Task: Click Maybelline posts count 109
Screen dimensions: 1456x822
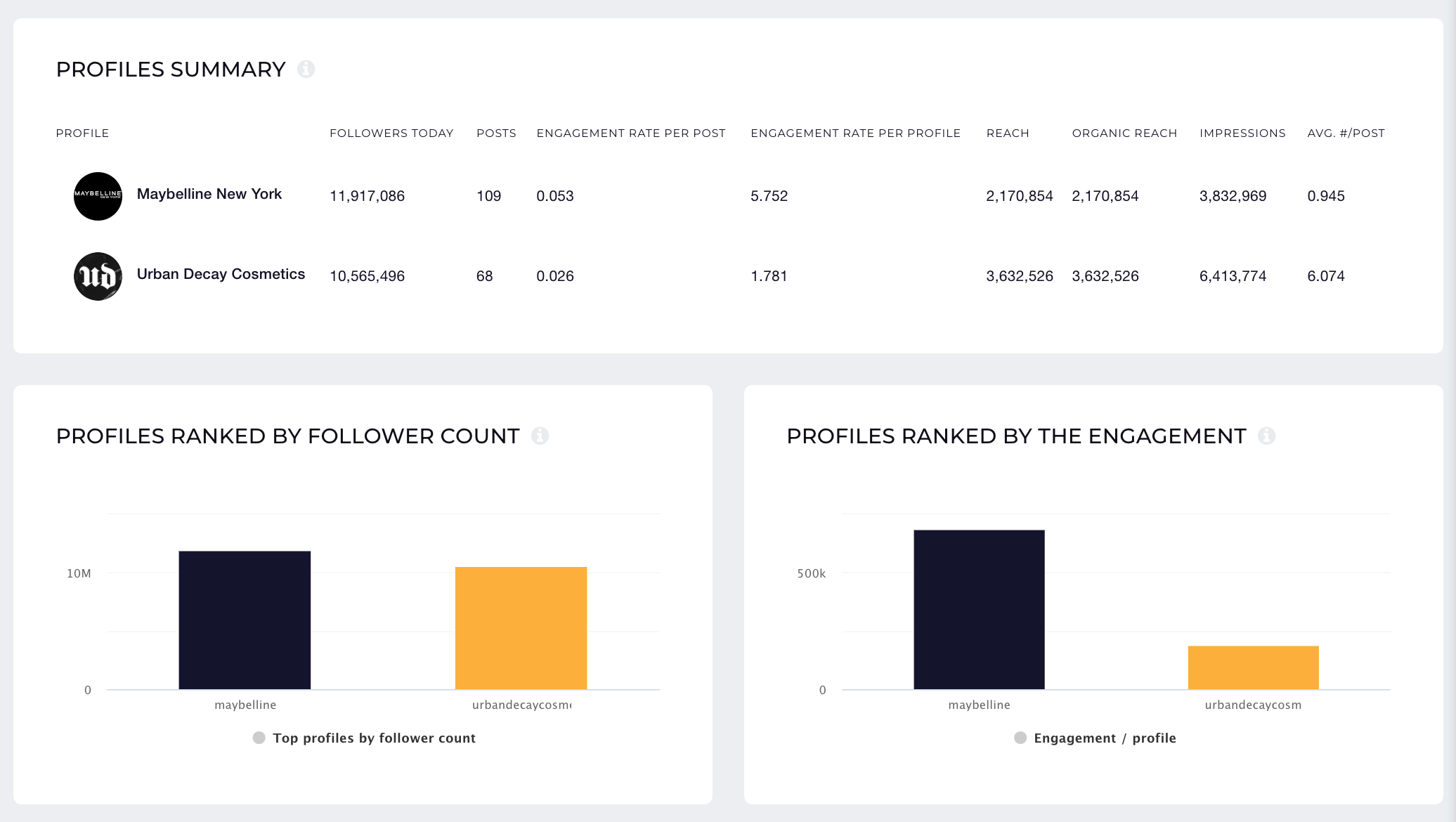Action: tap(488, 196)
